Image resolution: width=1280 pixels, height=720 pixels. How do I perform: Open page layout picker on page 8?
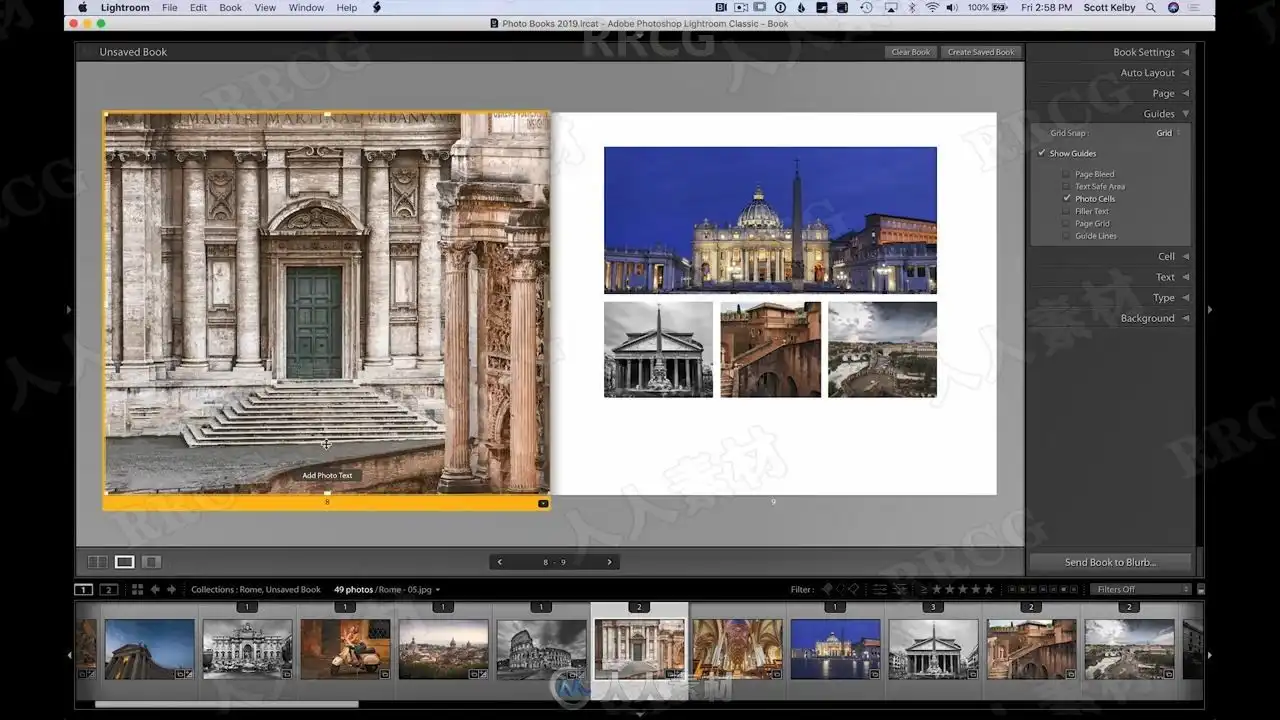543,503
